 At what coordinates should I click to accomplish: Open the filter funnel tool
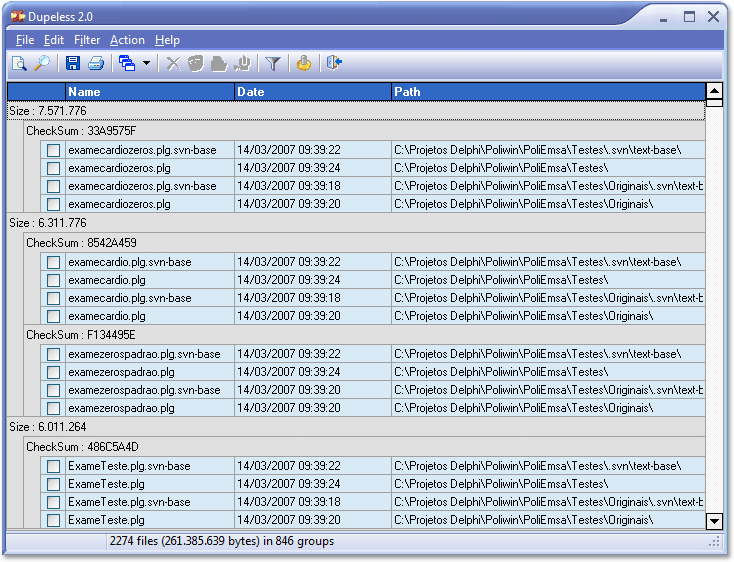pos(272,63)
